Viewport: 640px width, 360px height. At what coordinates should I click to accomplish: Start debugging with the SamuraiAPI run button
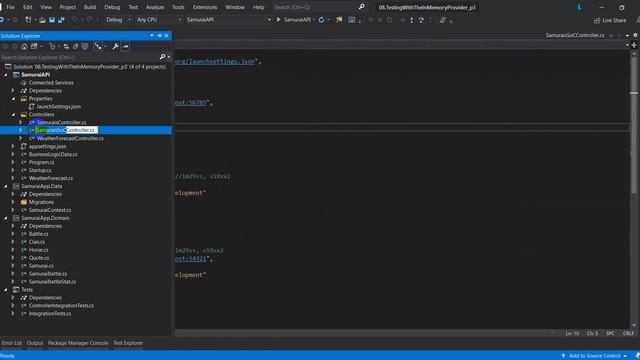(293, 20)
